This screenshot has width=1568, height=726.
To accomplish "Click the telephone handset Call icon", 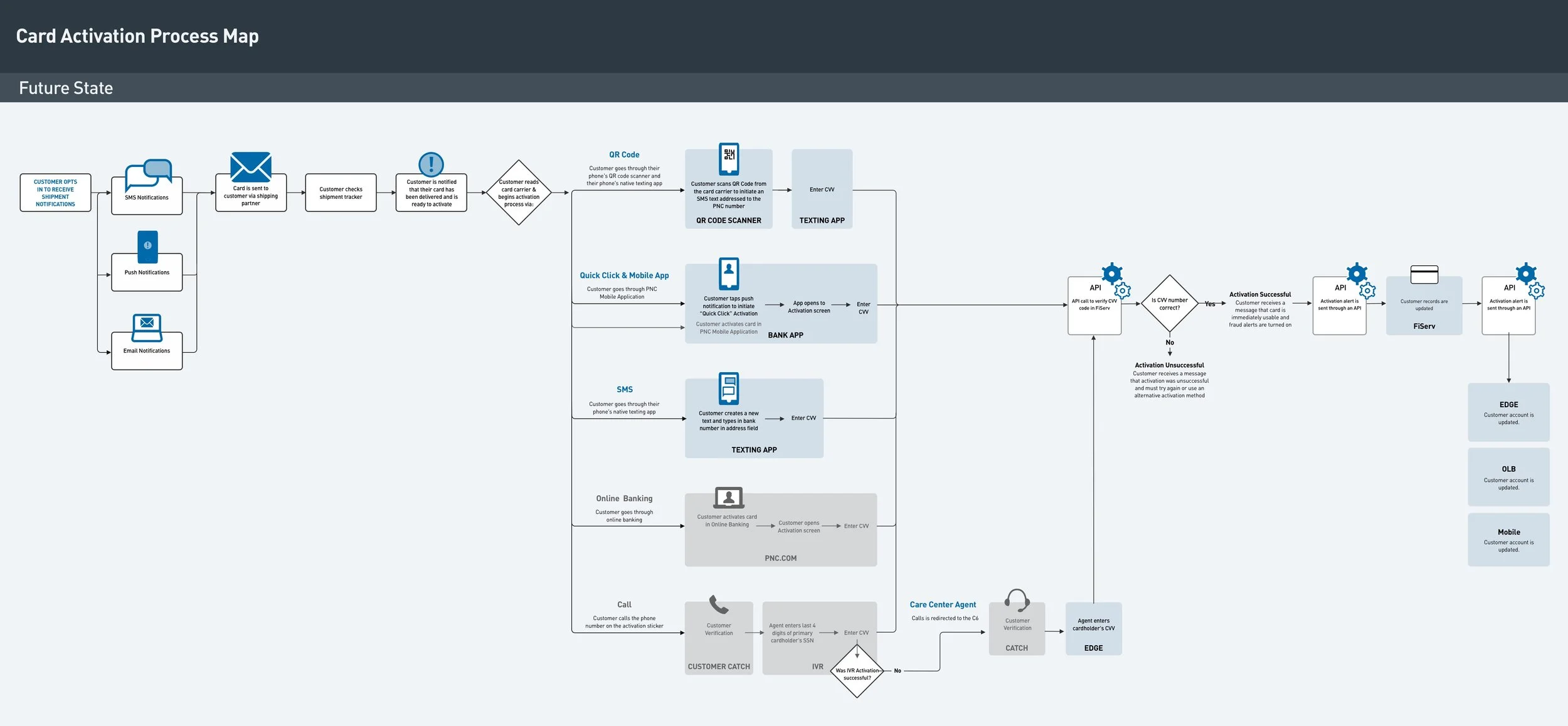I will [x=718, y=605].
